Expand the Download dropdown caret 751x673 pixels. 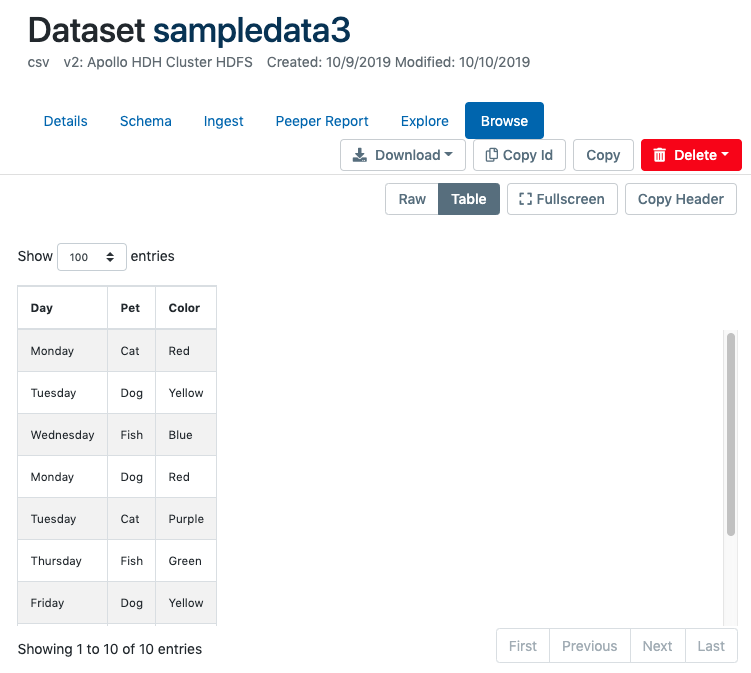click(x=449, y=155)
